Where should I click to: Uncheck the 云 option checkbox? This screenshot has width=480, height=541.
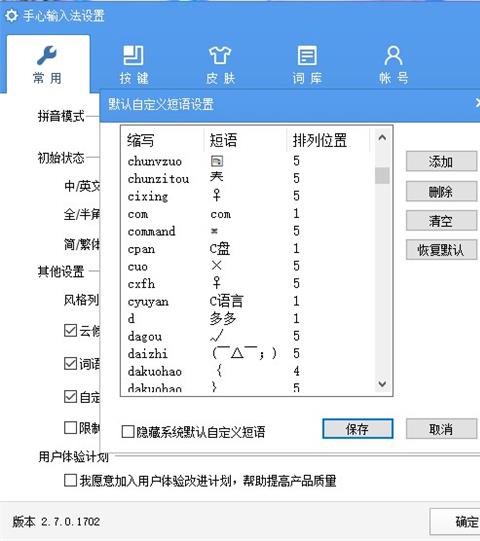pos(70,331)
